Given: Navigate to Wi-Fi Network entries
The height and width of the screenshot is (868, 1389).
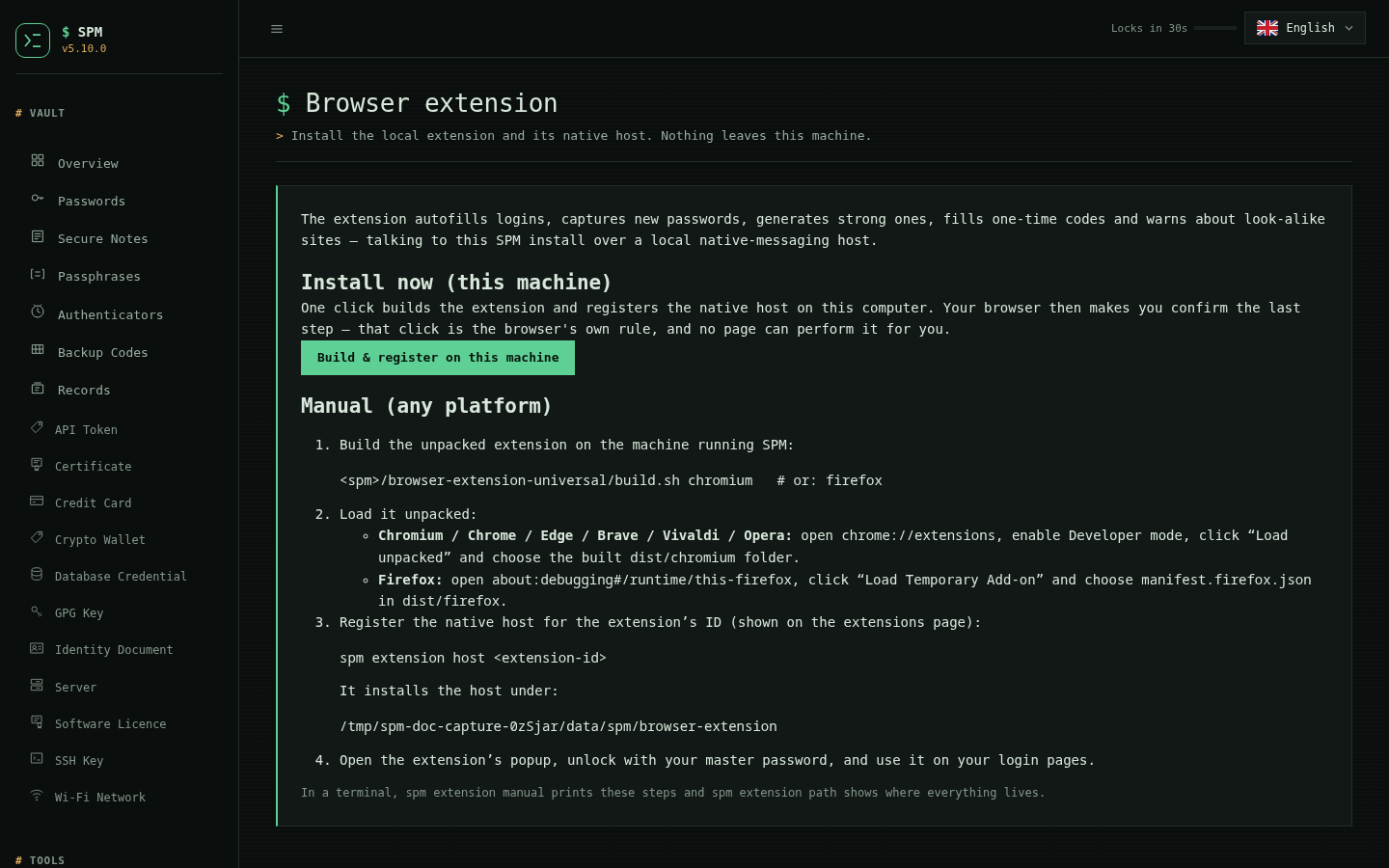Looking at the screenshot, I should coord(119,797).
